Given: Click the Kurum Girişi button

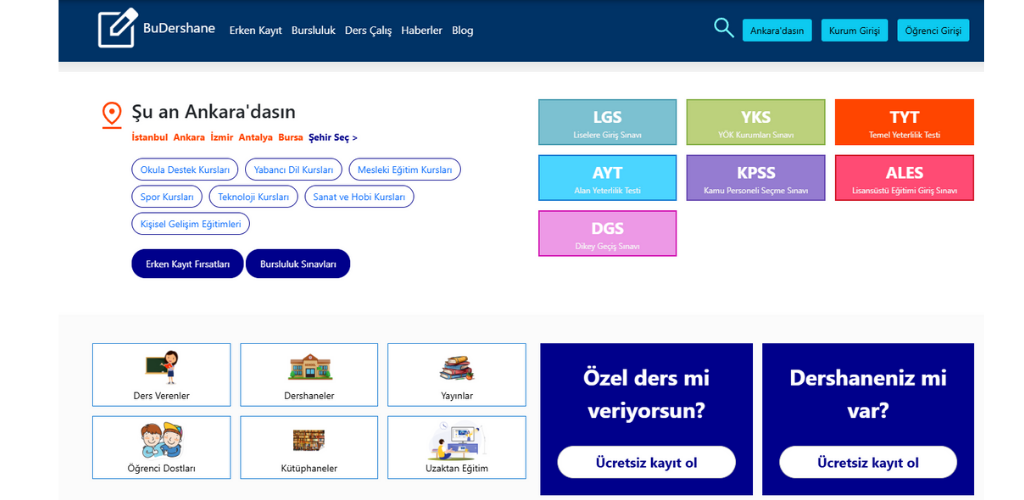Looking at the screenshot, I should 854,31.
